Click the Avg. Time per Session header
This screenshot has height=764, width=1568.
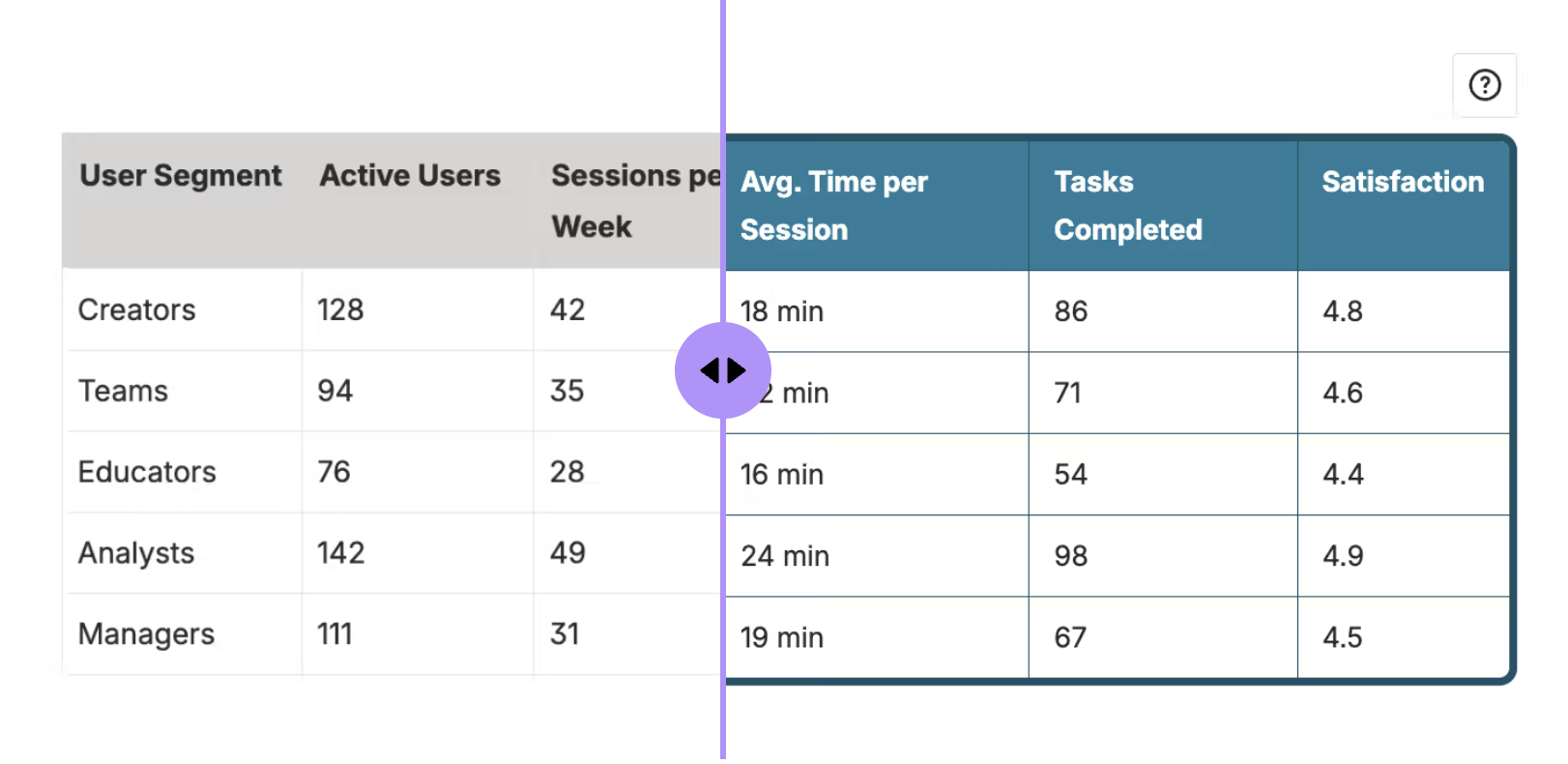tap(834, 206)
